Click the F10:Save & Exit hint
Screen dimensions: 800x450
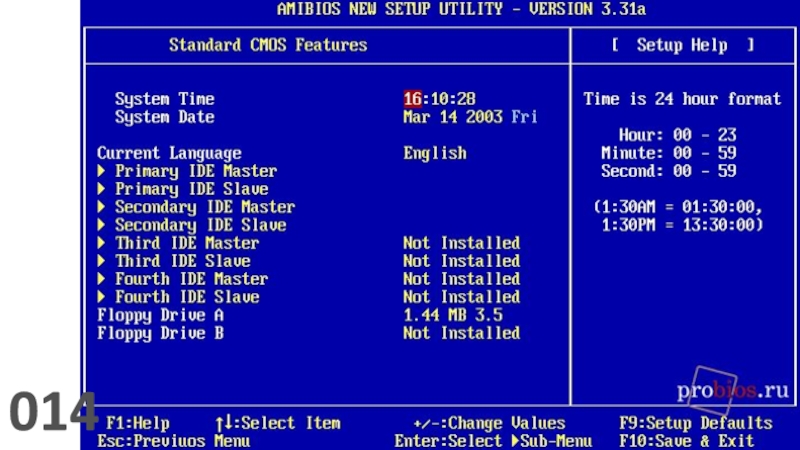point(687,441)
